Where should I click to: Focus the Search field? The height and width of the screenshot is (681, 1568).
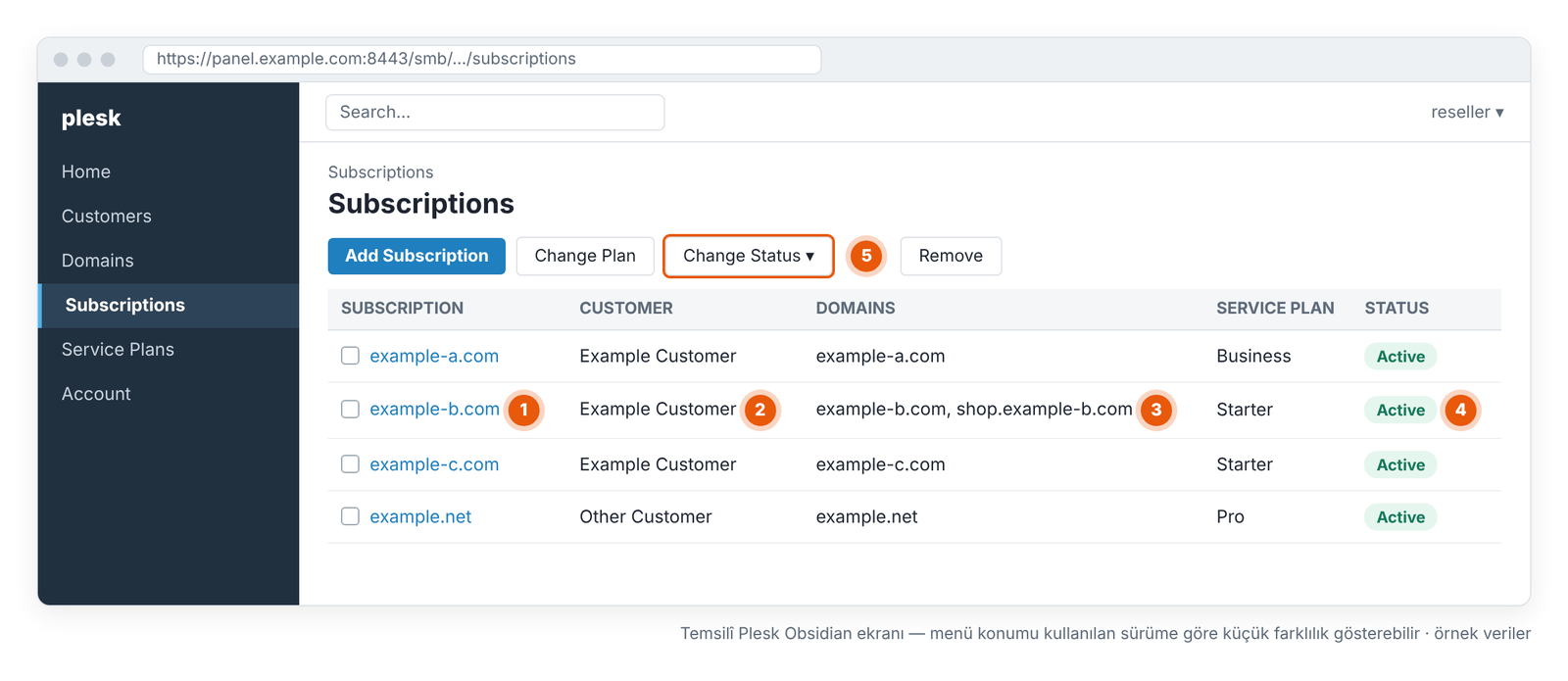click(495, 112)
